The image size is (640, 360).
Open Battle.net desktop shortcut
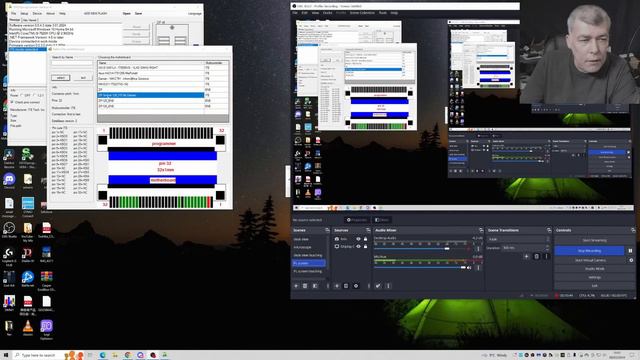[x=28, y=277]
